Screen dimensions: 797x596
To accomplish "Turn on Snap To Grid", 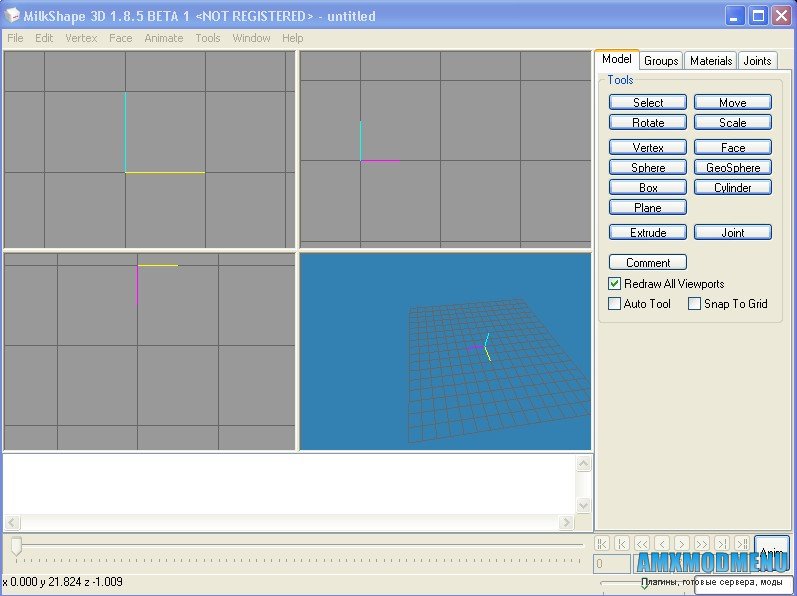I will (x=695, y=304).
